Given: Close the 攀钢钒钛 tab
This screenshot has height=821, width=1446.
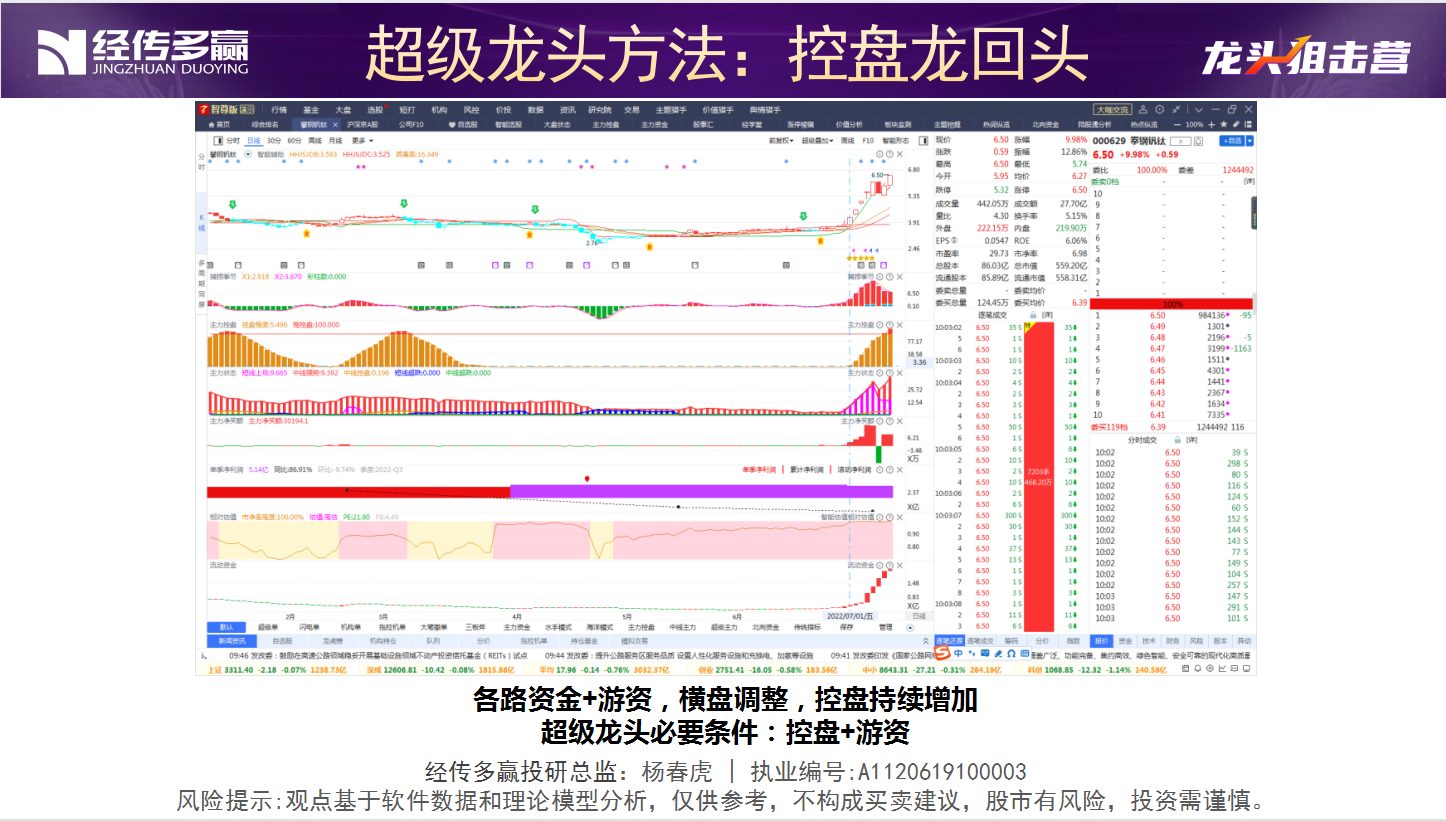Looking at the screenshot, I should click(335, 125).
